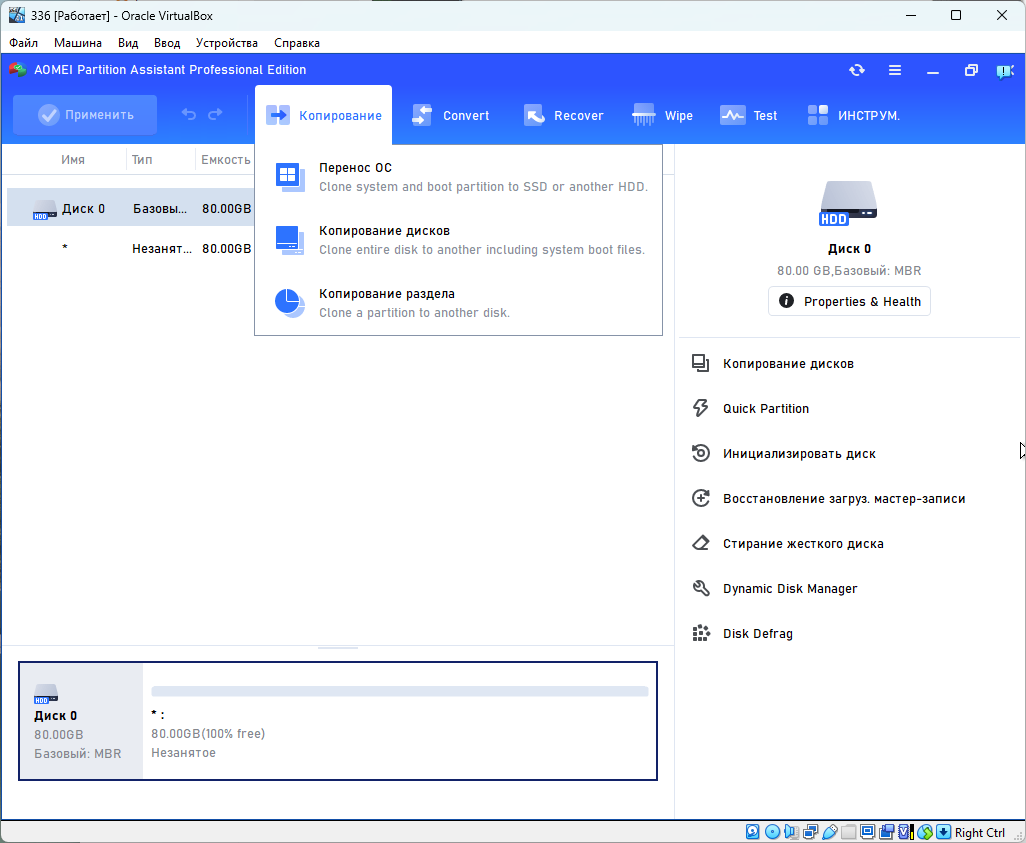Open the Convert tool
This screenshot has width=1026, height=843.
coord(451,115)
